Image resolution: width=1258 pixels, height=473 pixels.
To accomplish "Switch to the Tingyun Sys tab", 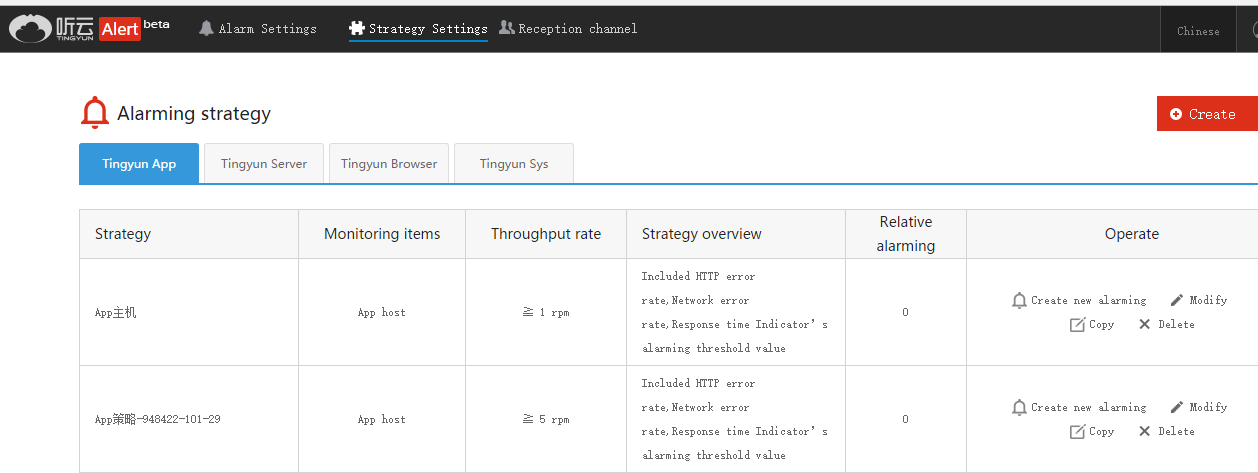I will pos(514,164).
